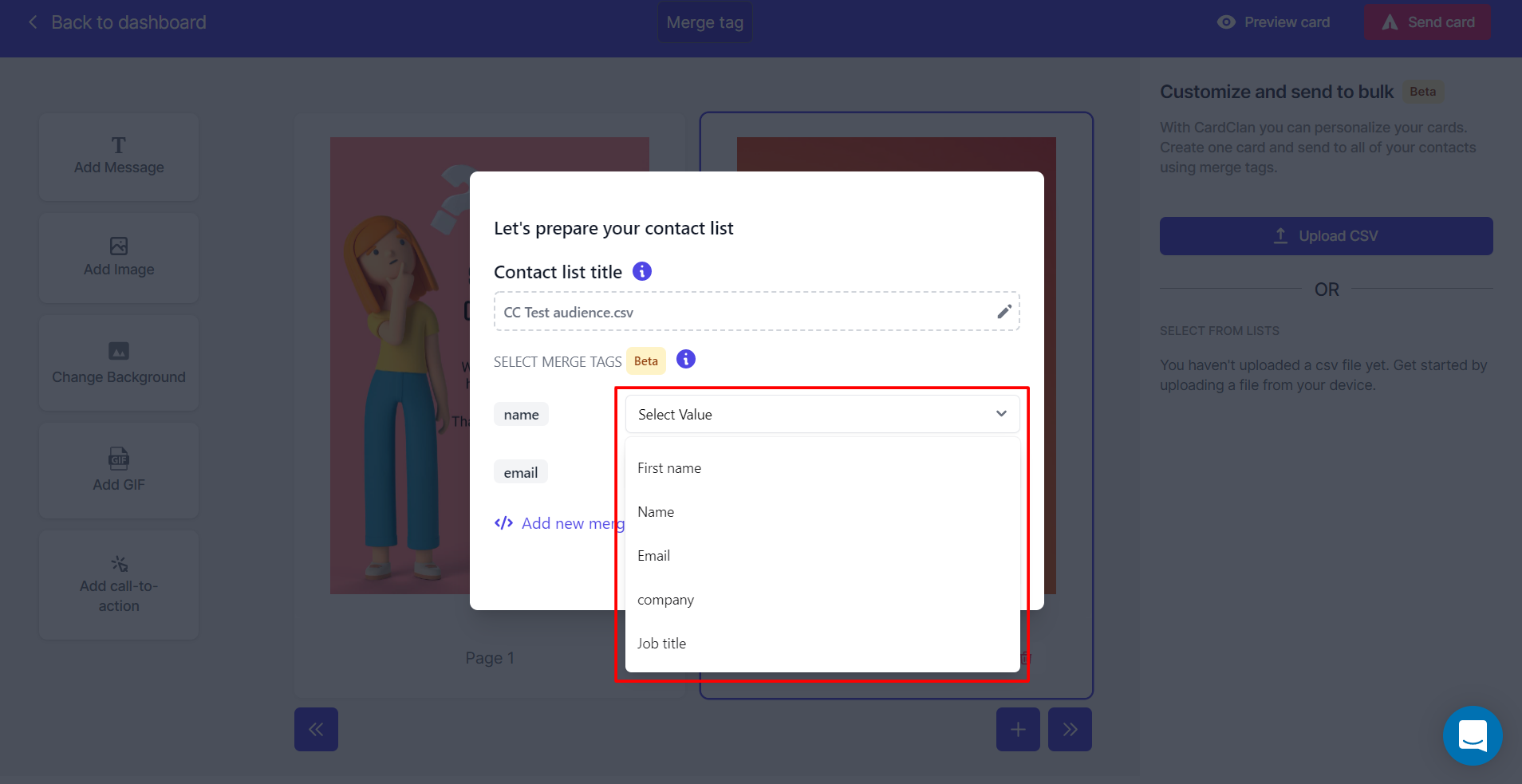
Task: Click the pencil icon to edit the list title
Action: pos(1004,312)
